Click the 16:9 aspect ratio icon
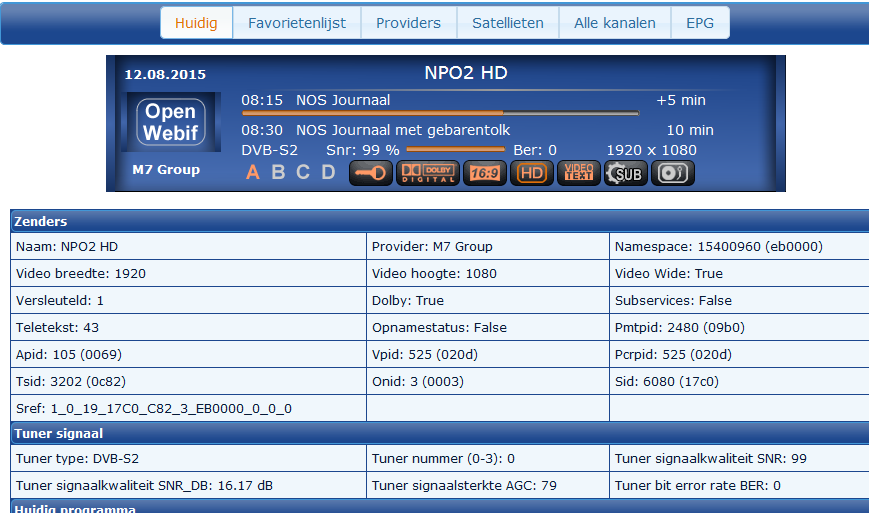Image resolution: width=869 pixels, height=513 pixels. (484, 173)
